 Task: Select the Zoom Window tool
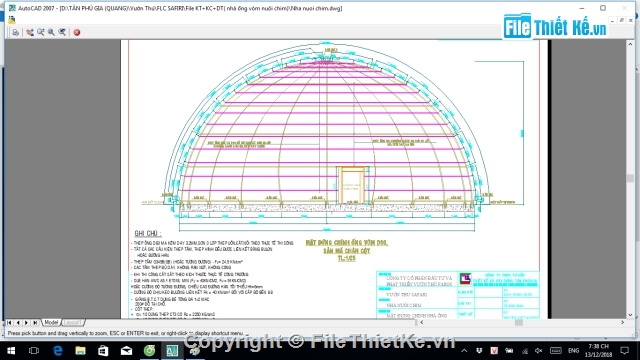[51, 32]
